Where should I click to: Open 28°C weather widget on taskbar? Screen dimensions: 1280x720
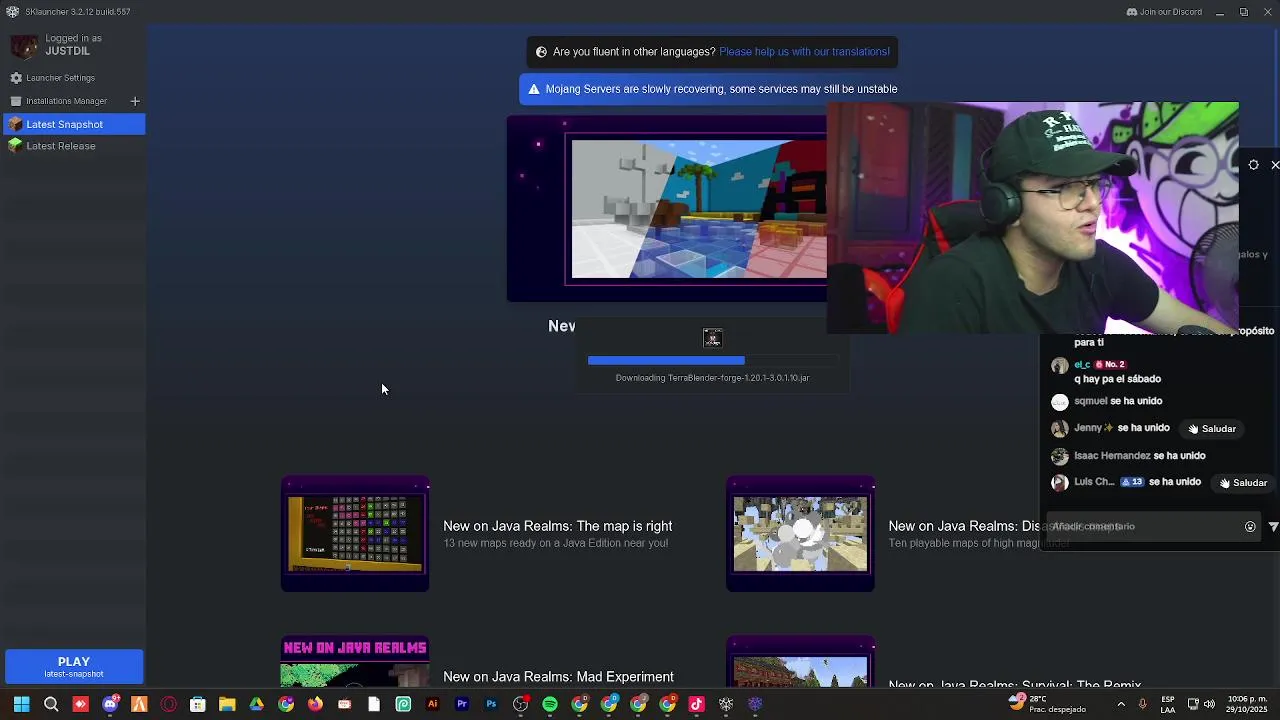1047,704
